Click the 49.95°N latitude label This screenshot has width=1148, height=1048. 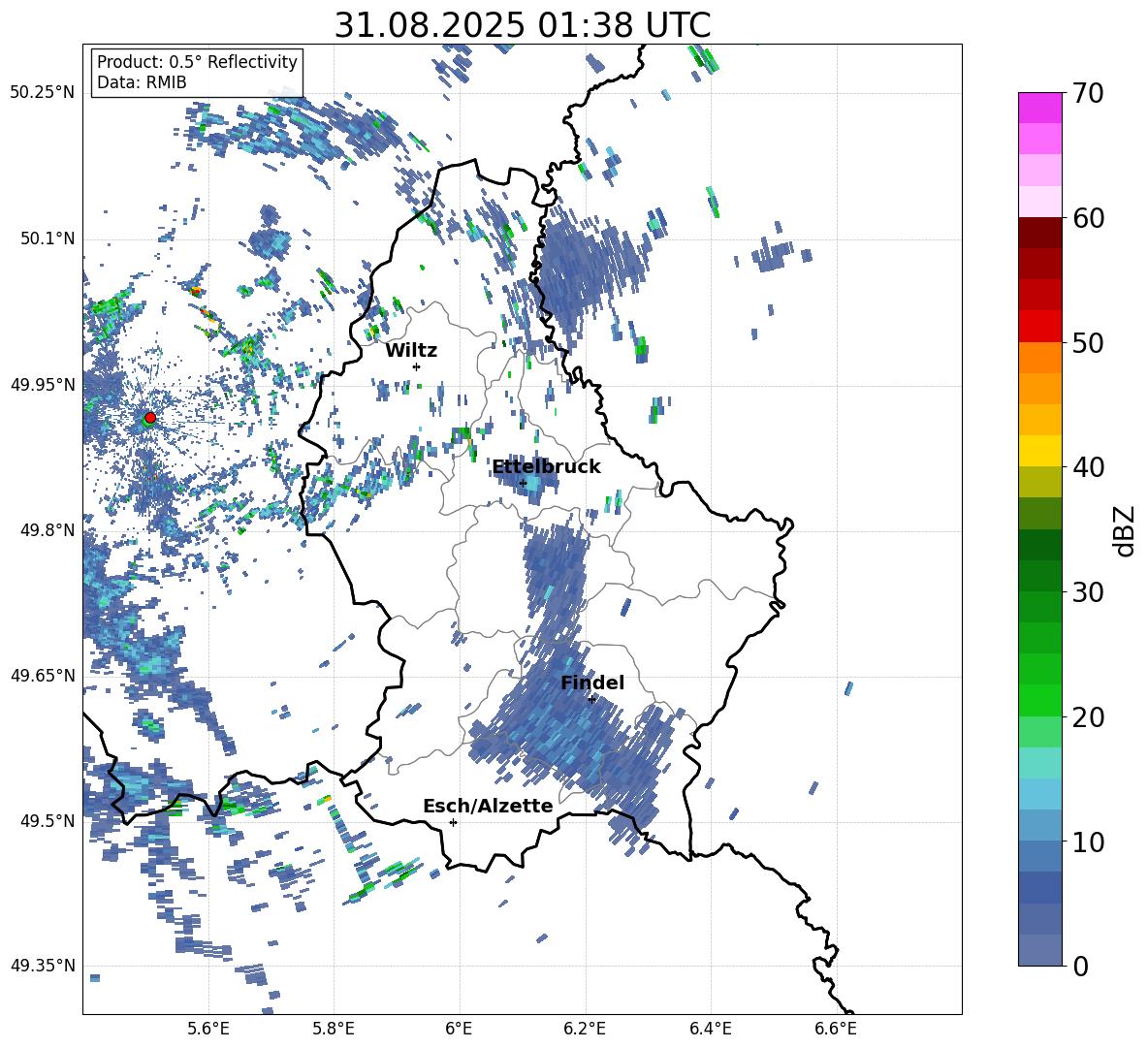point(43,385)
